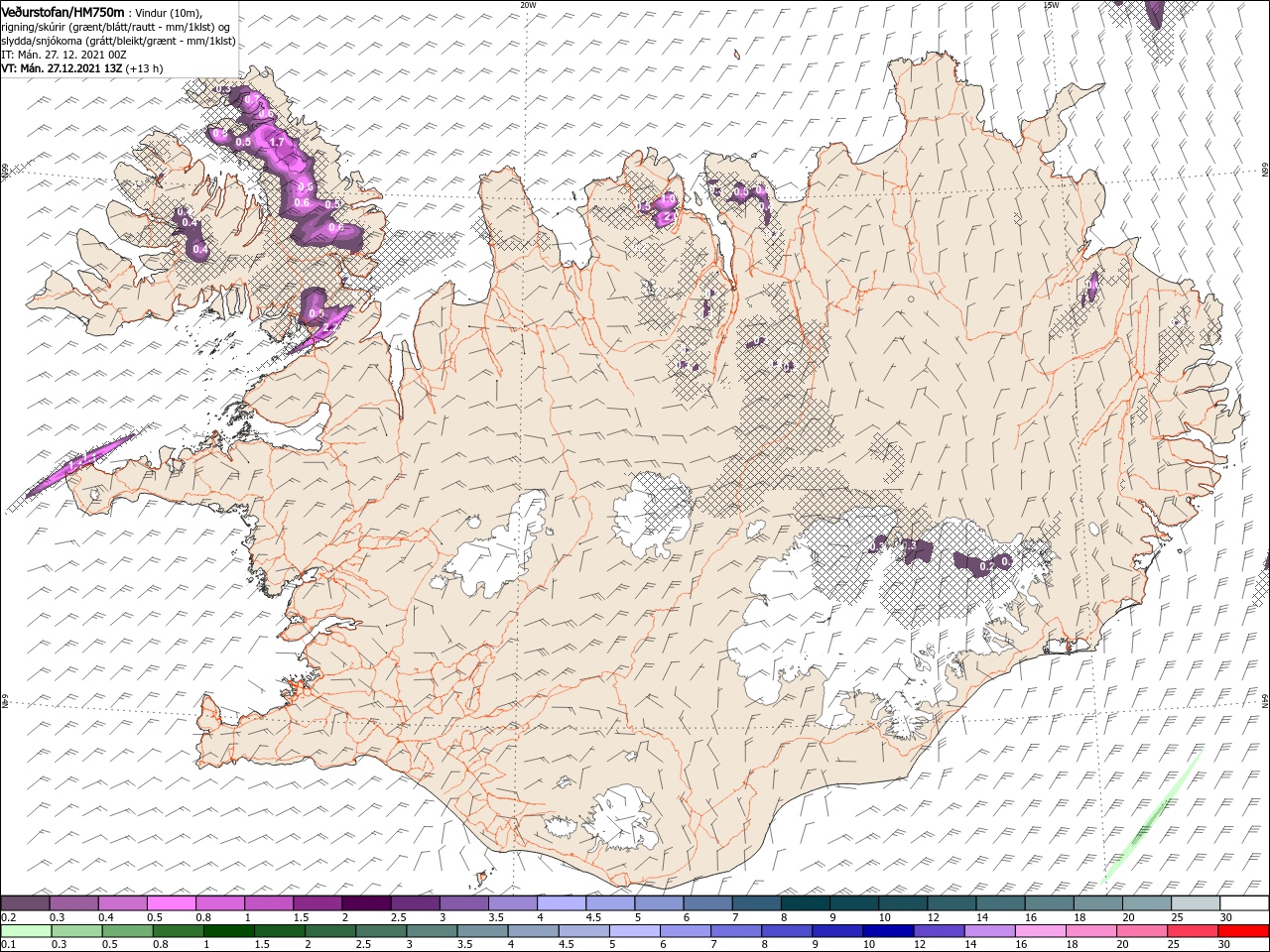Image resolution: width=1270 pixels, height=952 pixels.
Task: Select the dark teal 8 top-row swatch
Action: (806, 903)
